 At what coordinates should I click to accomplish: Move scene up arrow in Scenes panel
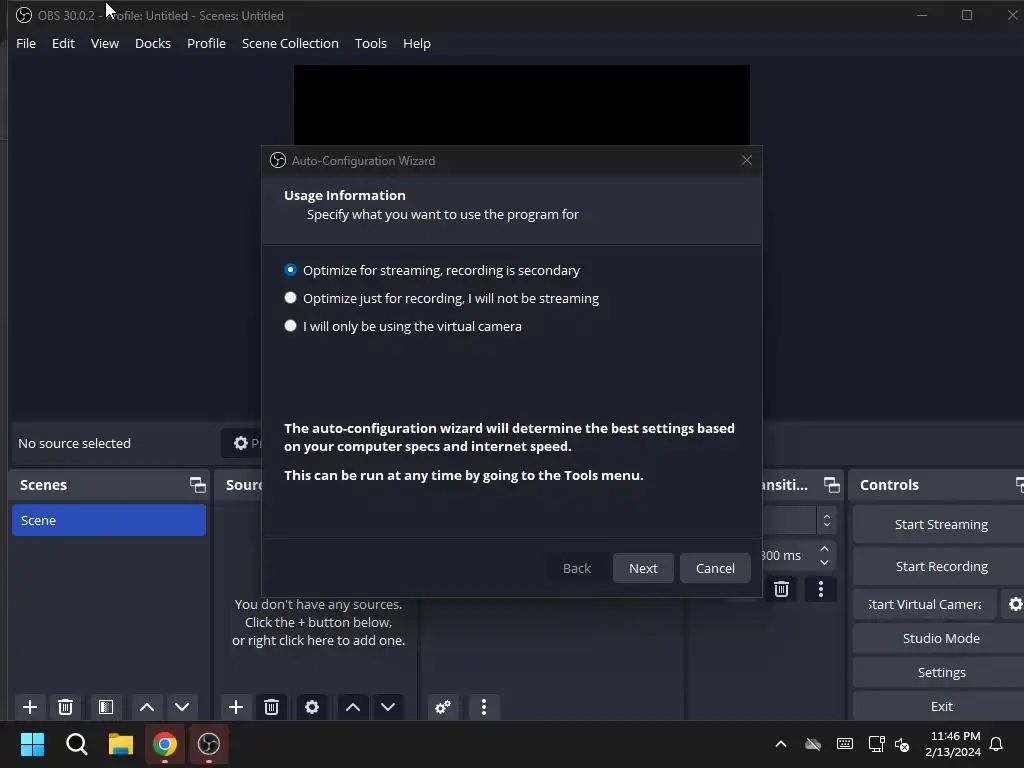click(x=147, y=707)
